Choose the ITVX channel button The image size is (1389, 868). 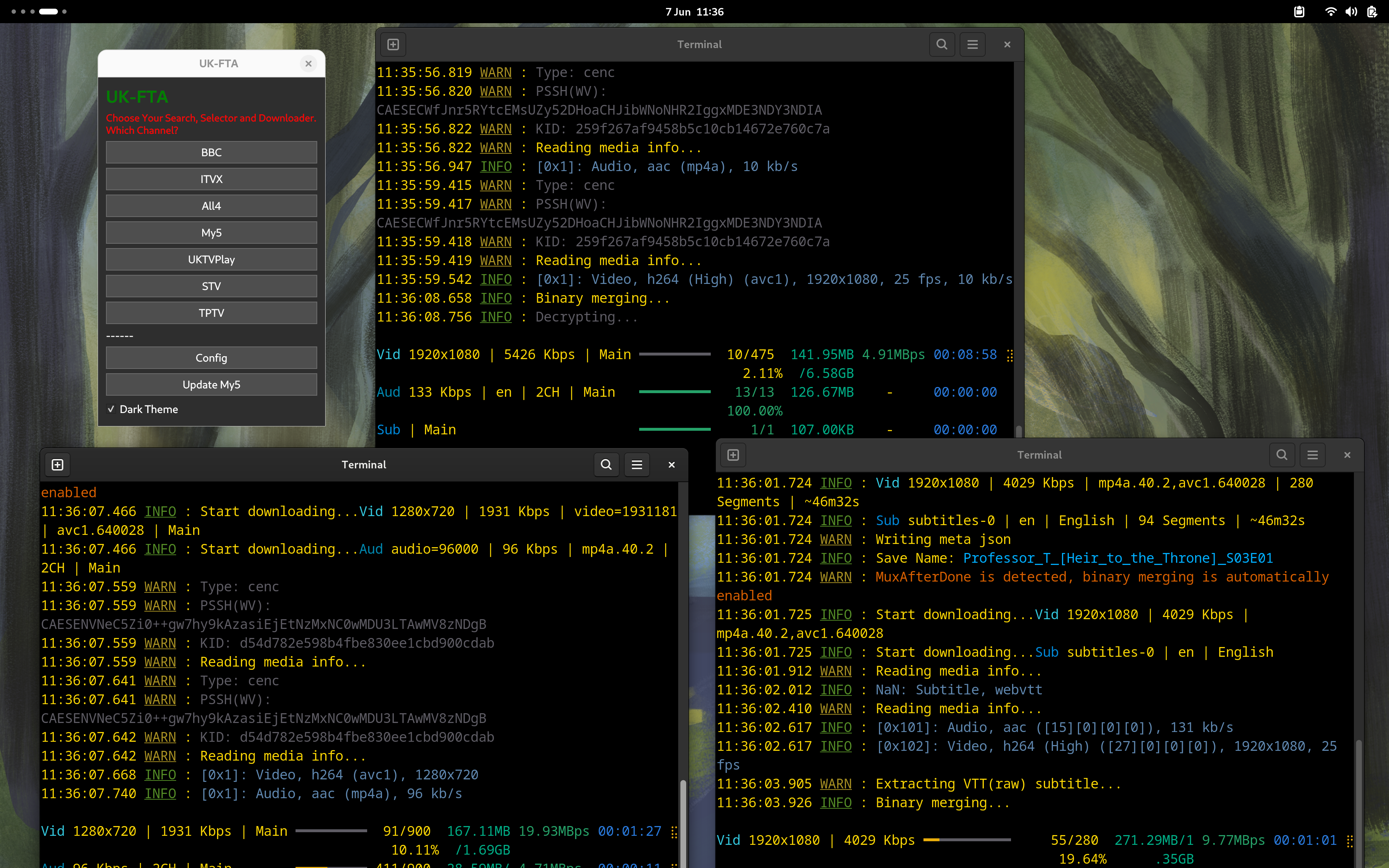211,179
